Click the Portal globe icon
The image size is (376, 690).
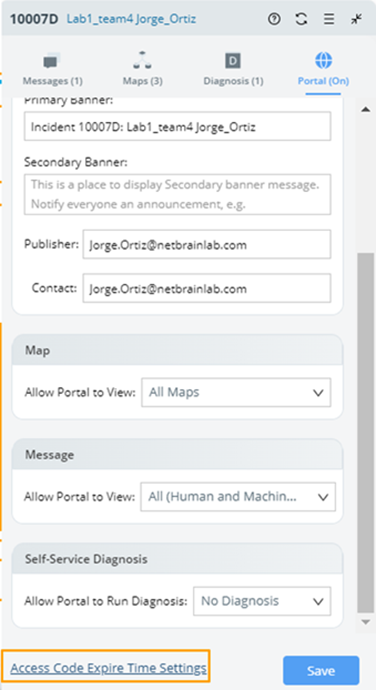click(x=324, y=60)
